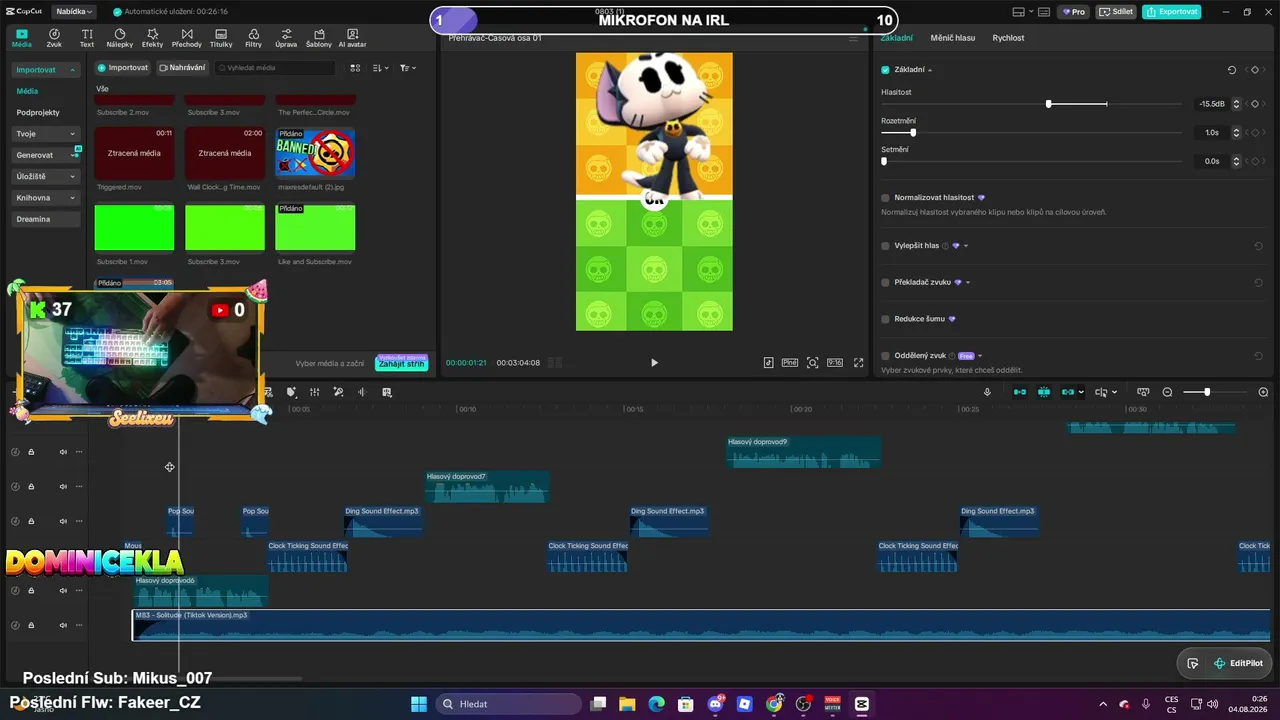Open the Úprava adjustment tab
Viewport: 1280px width, 720px height.
(x=286, y=38)
